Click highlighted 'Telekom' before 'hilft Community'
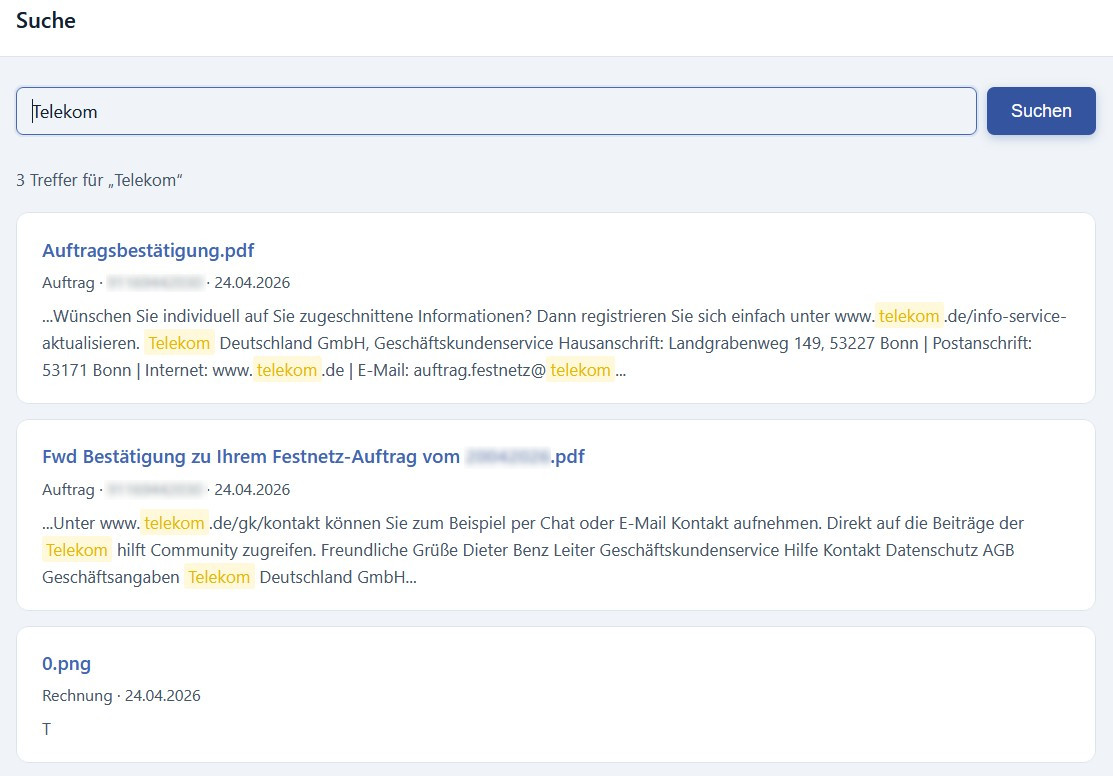Image resolution: width=1113 pixels, height=776 pixels. pos(77,550)
